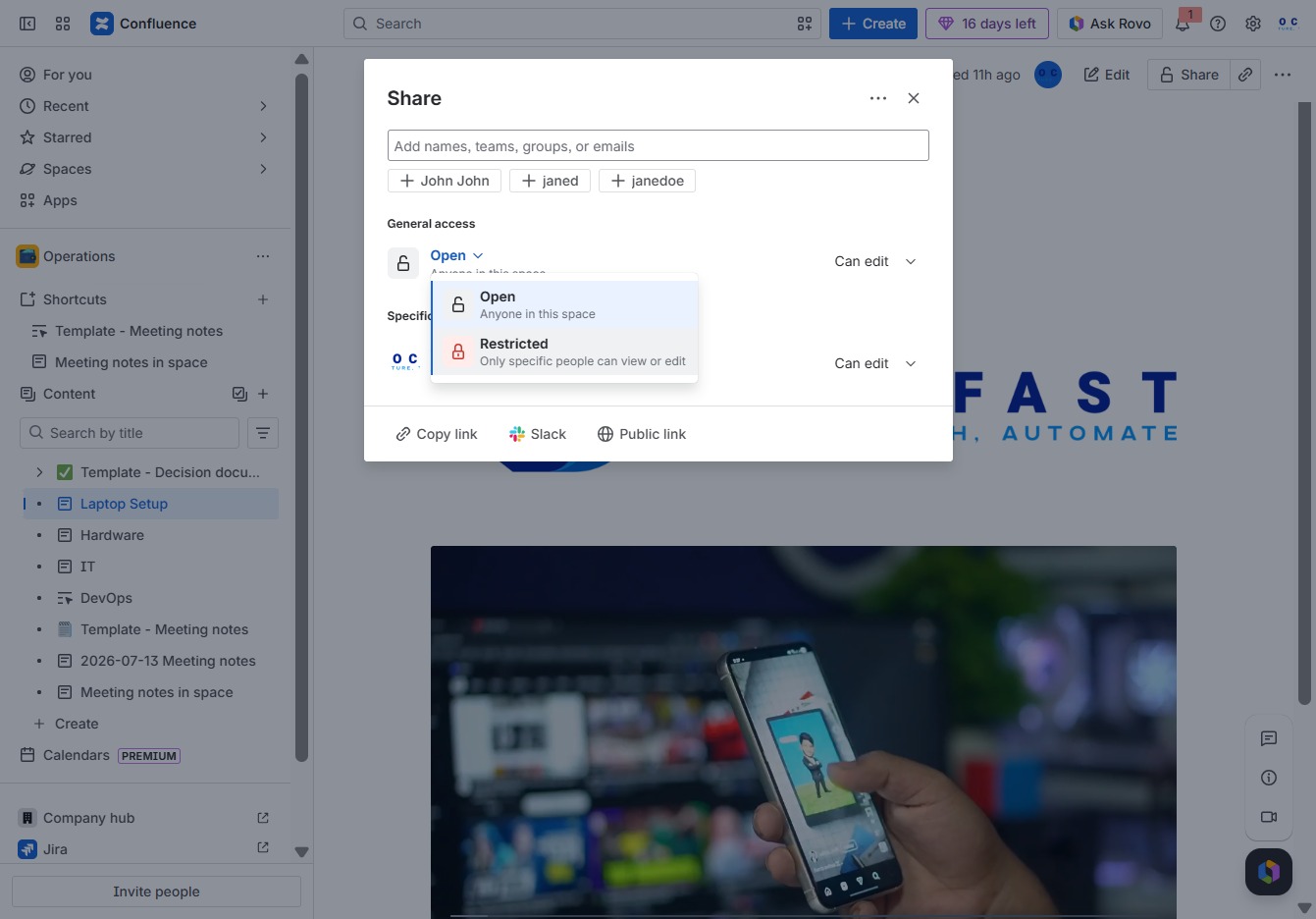Open Ask Rovo
The width and height of the screenshot is (1316, 919).
1110,24
